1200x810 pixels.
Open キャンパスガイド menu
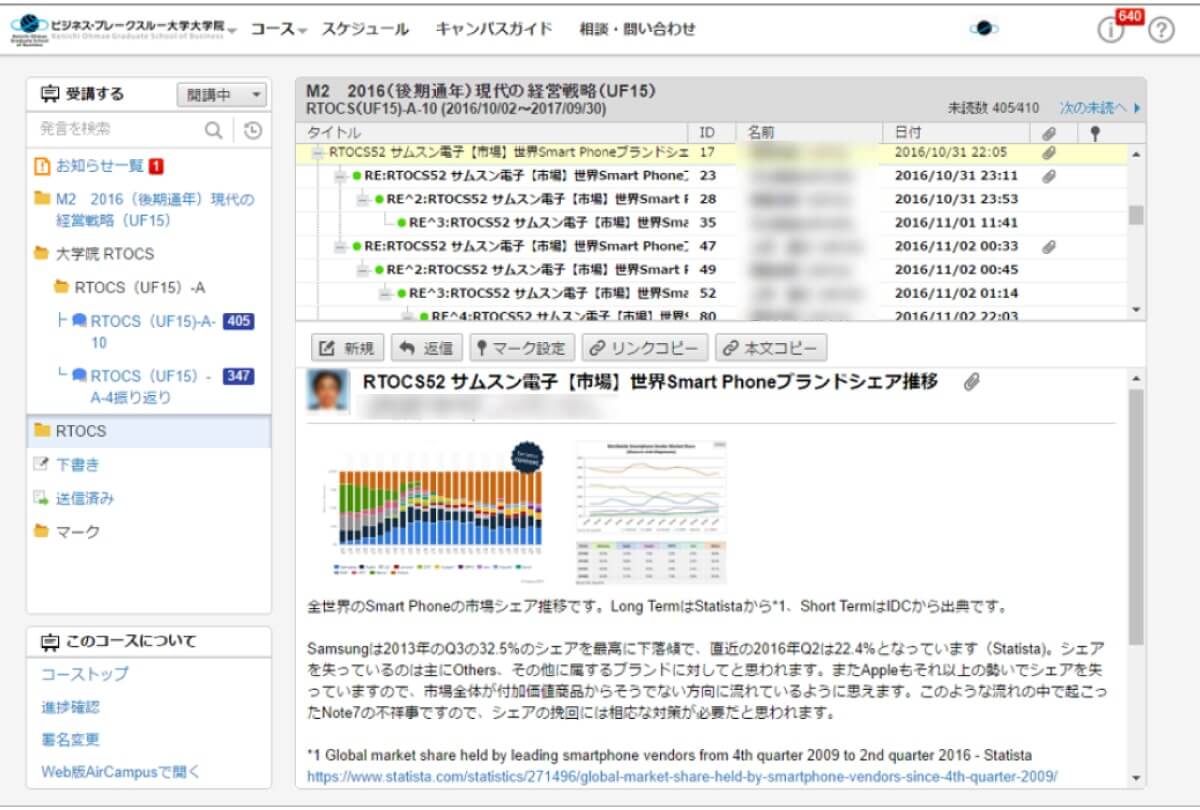click(x=494, y=29)
